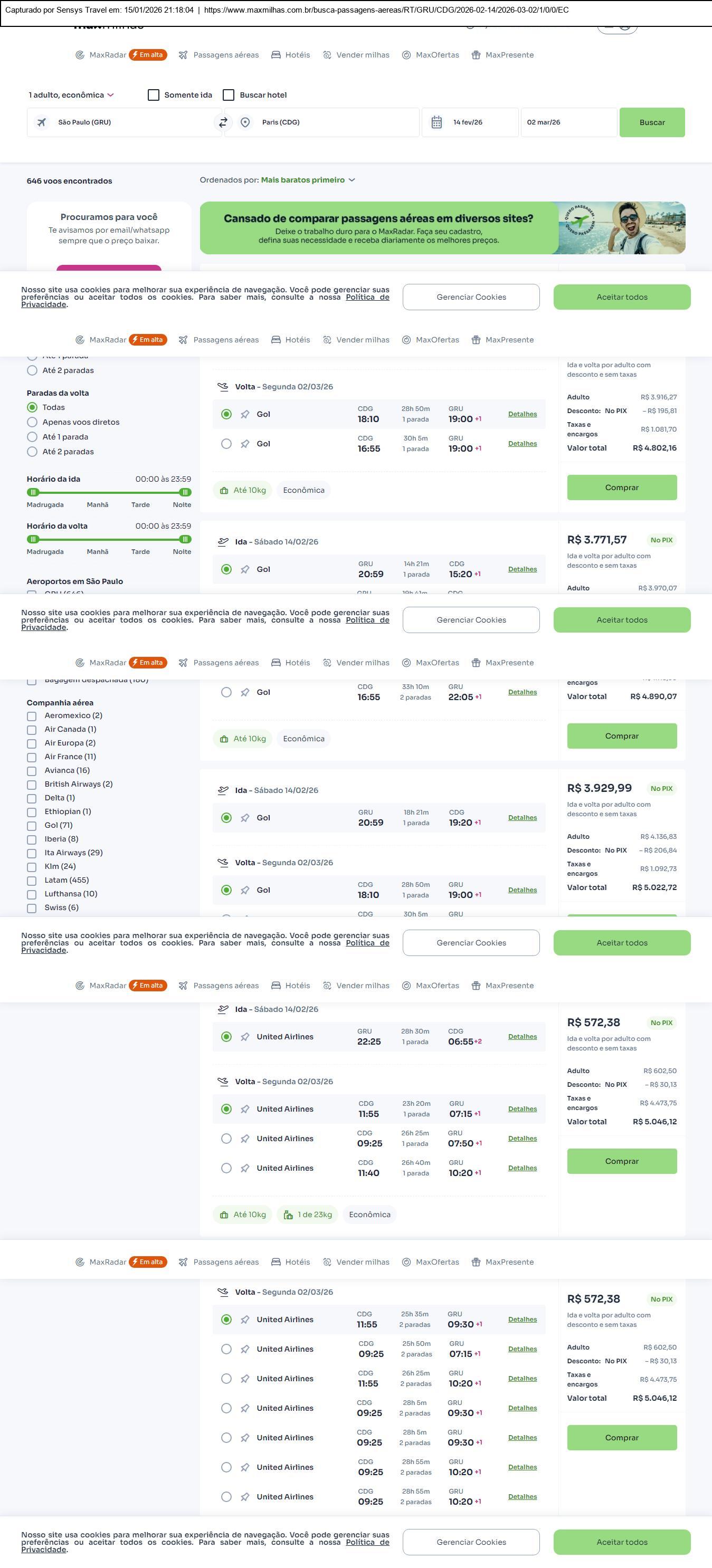
Task: Select Apenas voos diretos for return stops
Action: click(x=32, y=422)
